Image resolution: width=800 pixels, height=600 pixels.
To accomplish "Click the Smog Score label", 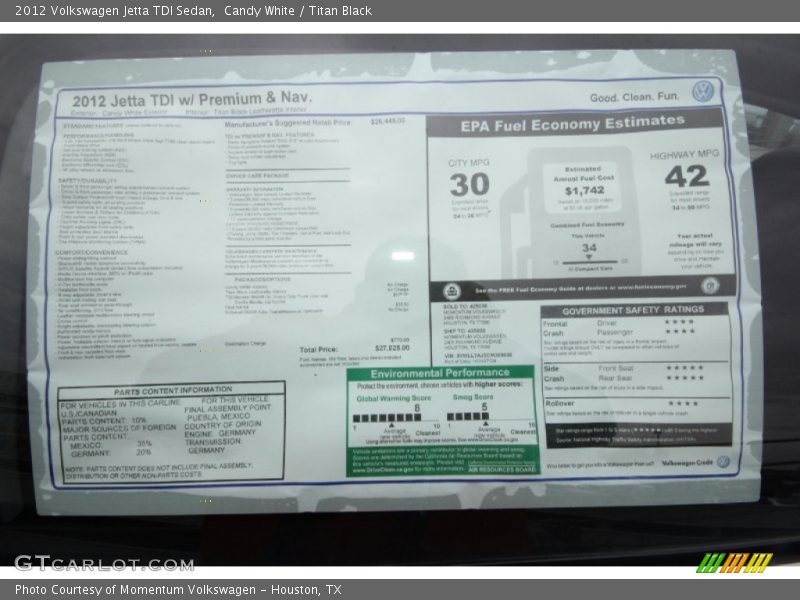I will (473, 396).
